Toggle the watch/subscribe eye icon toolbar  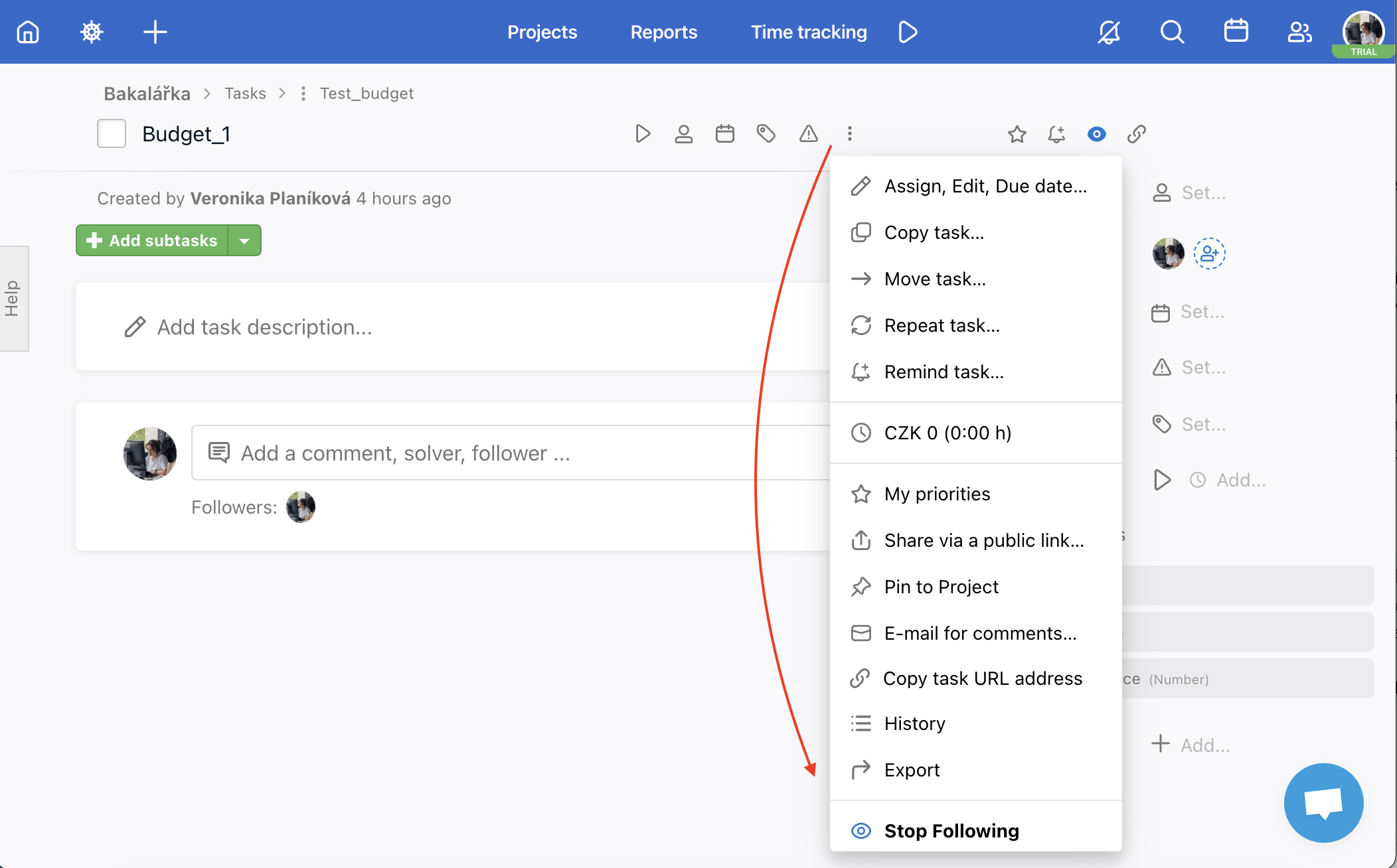[x=1096, y=133]
